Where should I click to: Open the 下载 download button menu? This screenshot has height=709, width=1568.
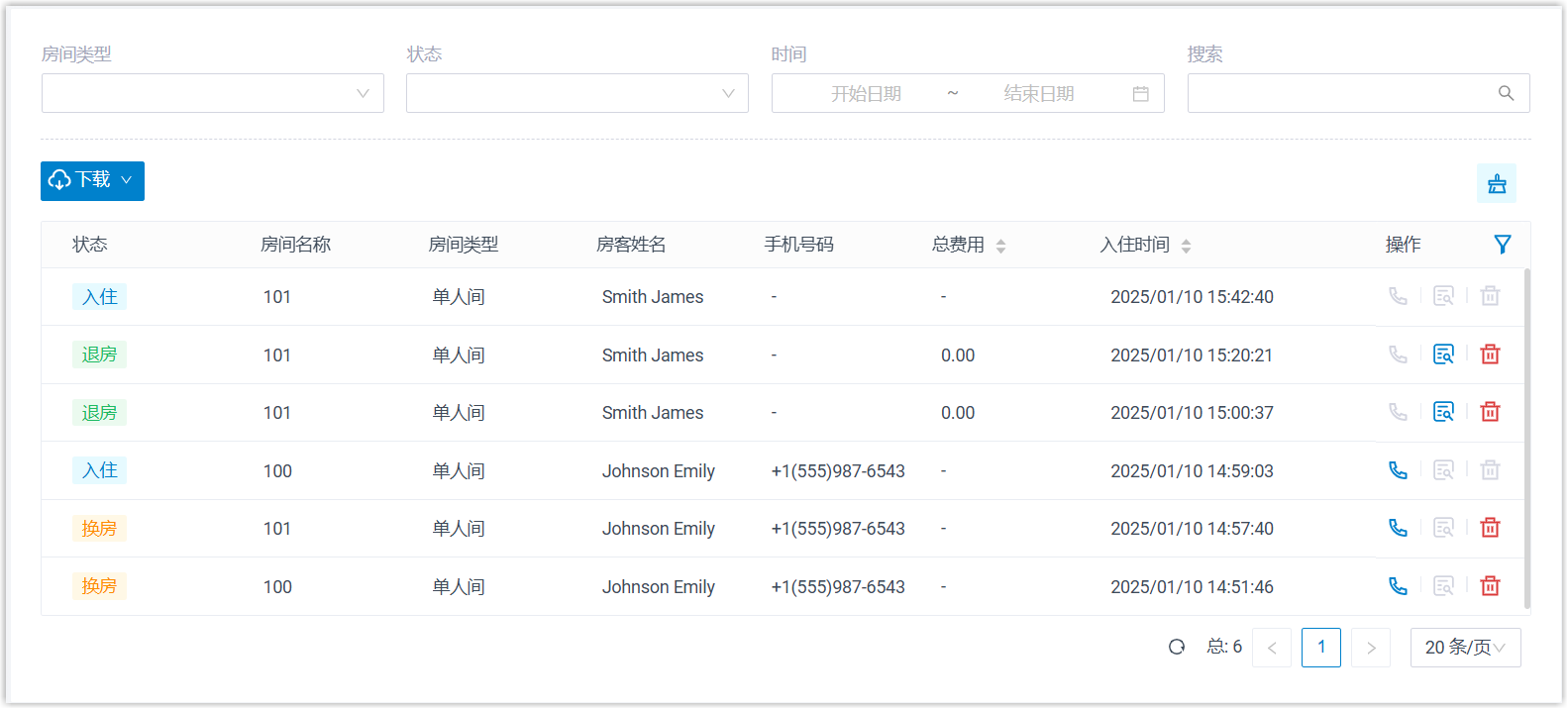tap(92, 181)
